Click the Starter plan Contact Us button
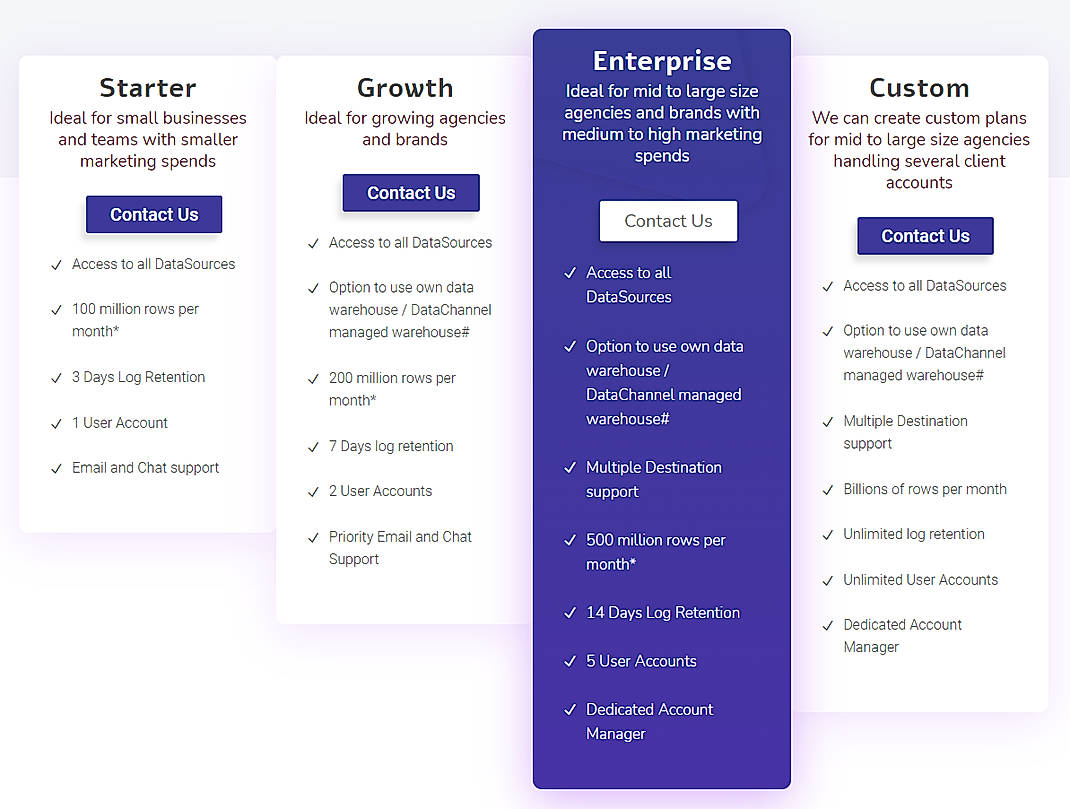 [x=153, y=214]
